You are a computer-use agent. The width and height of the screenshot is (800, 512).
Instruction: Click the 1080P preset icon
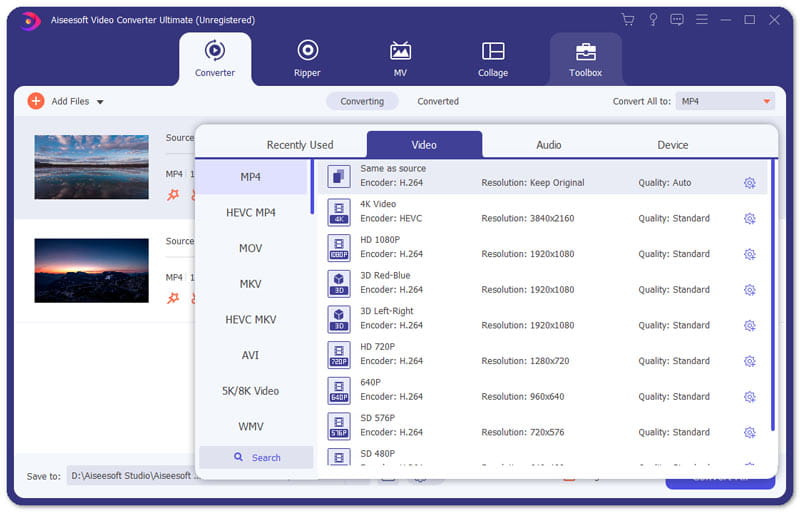point(339,248)
